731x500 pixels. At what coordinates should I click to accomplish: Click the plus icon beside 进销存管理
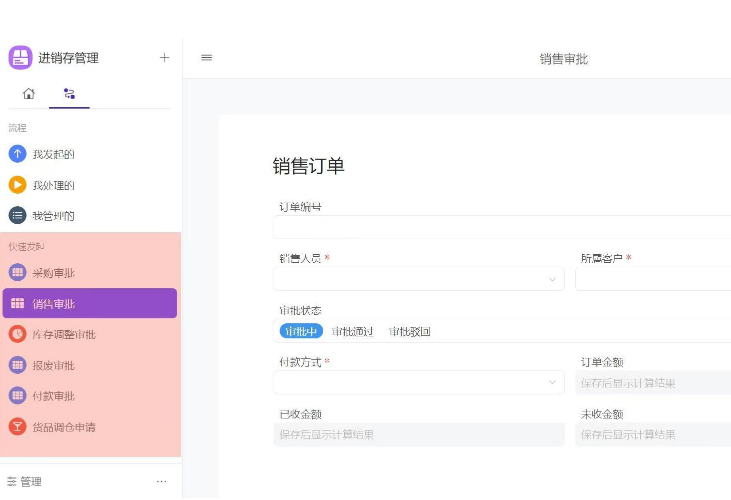(164, 58)
